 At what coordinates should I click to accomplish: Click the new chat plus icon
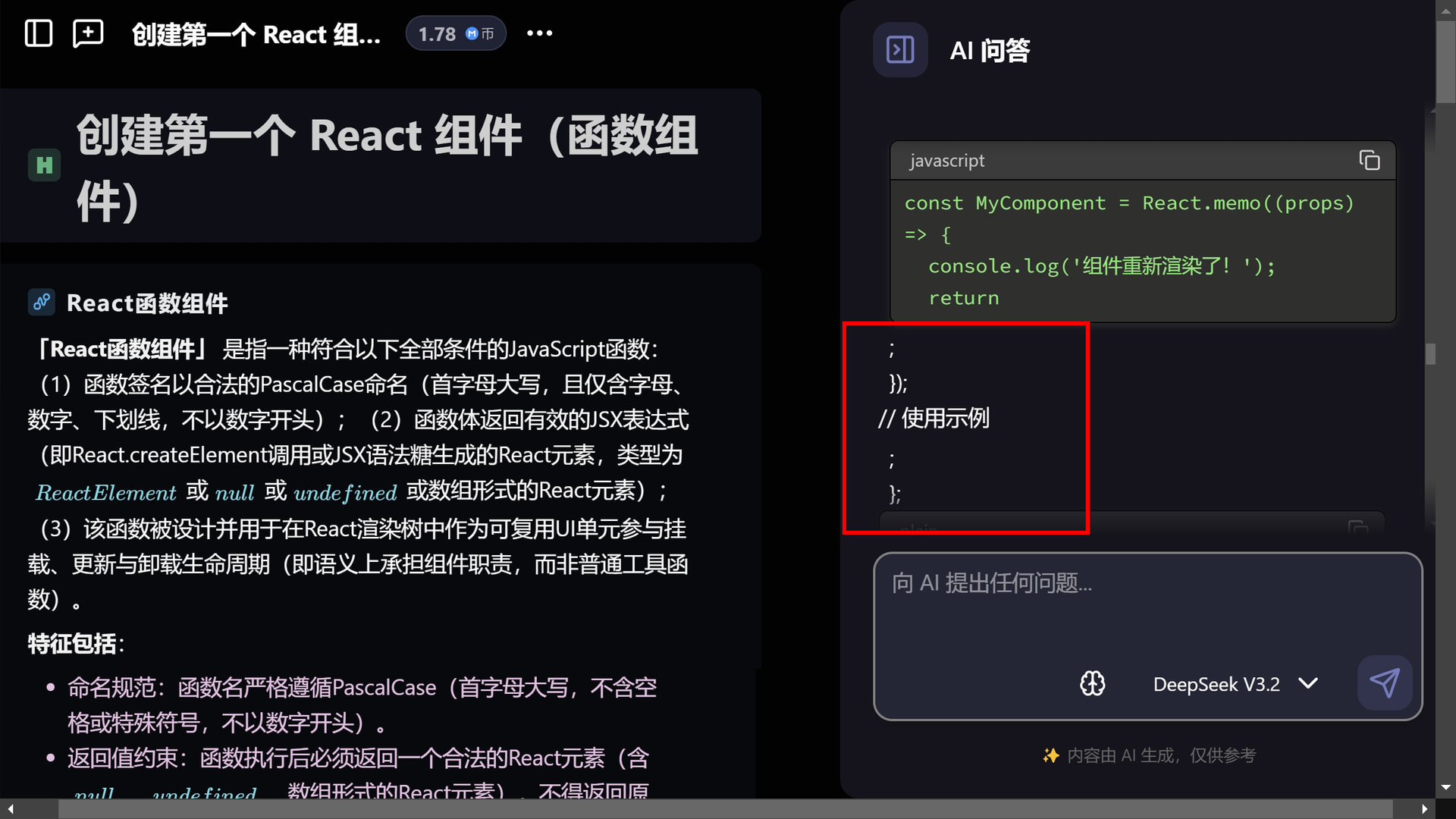(x=88, y=33)
